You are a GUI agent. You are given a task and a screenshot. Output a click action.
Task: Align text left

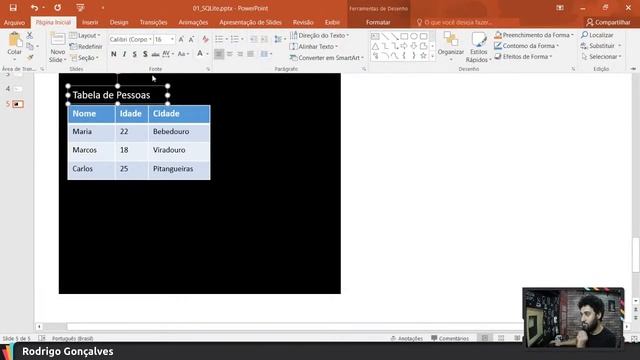pos(219,54)
